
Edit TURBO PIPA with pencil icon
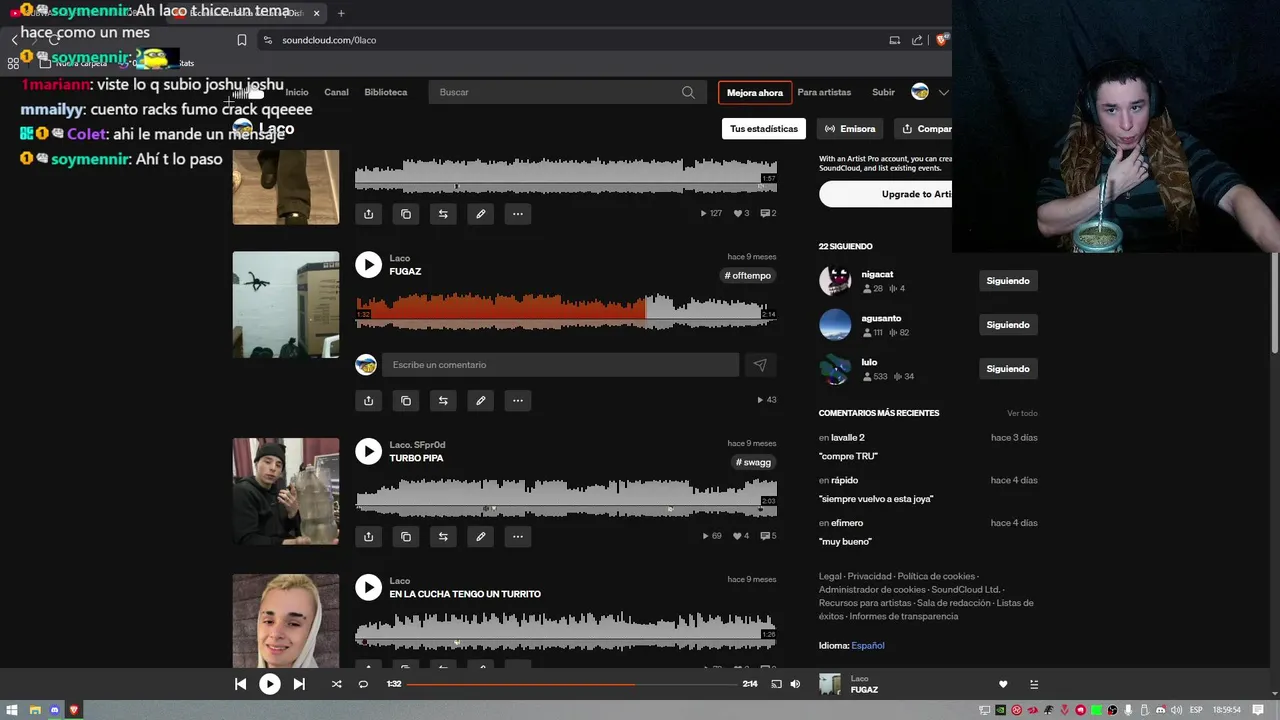481,536
